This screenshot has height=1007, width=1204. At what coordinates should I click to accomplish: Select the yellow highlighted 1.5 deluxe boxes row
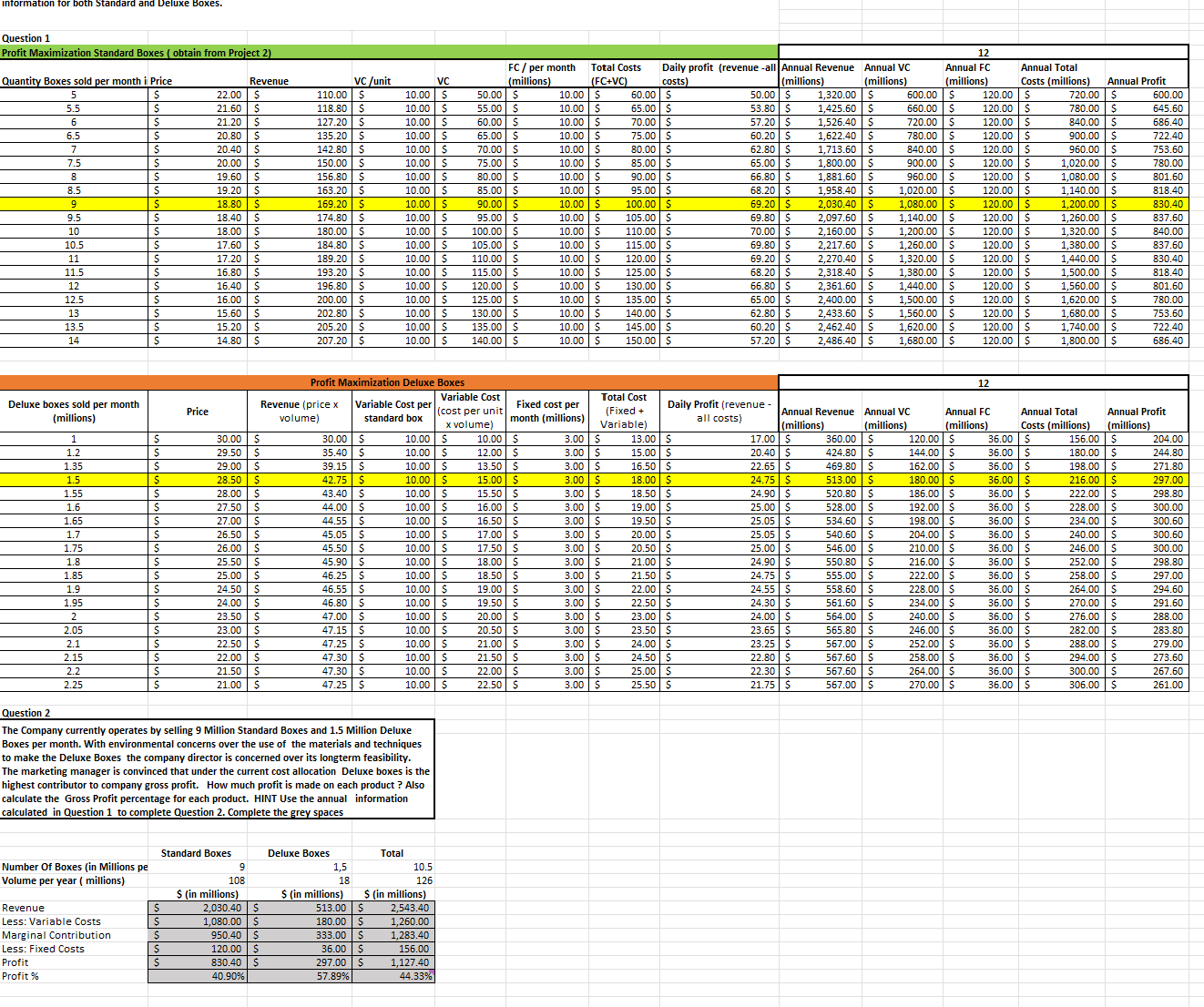pyautogui.click(x=364, y=480)
